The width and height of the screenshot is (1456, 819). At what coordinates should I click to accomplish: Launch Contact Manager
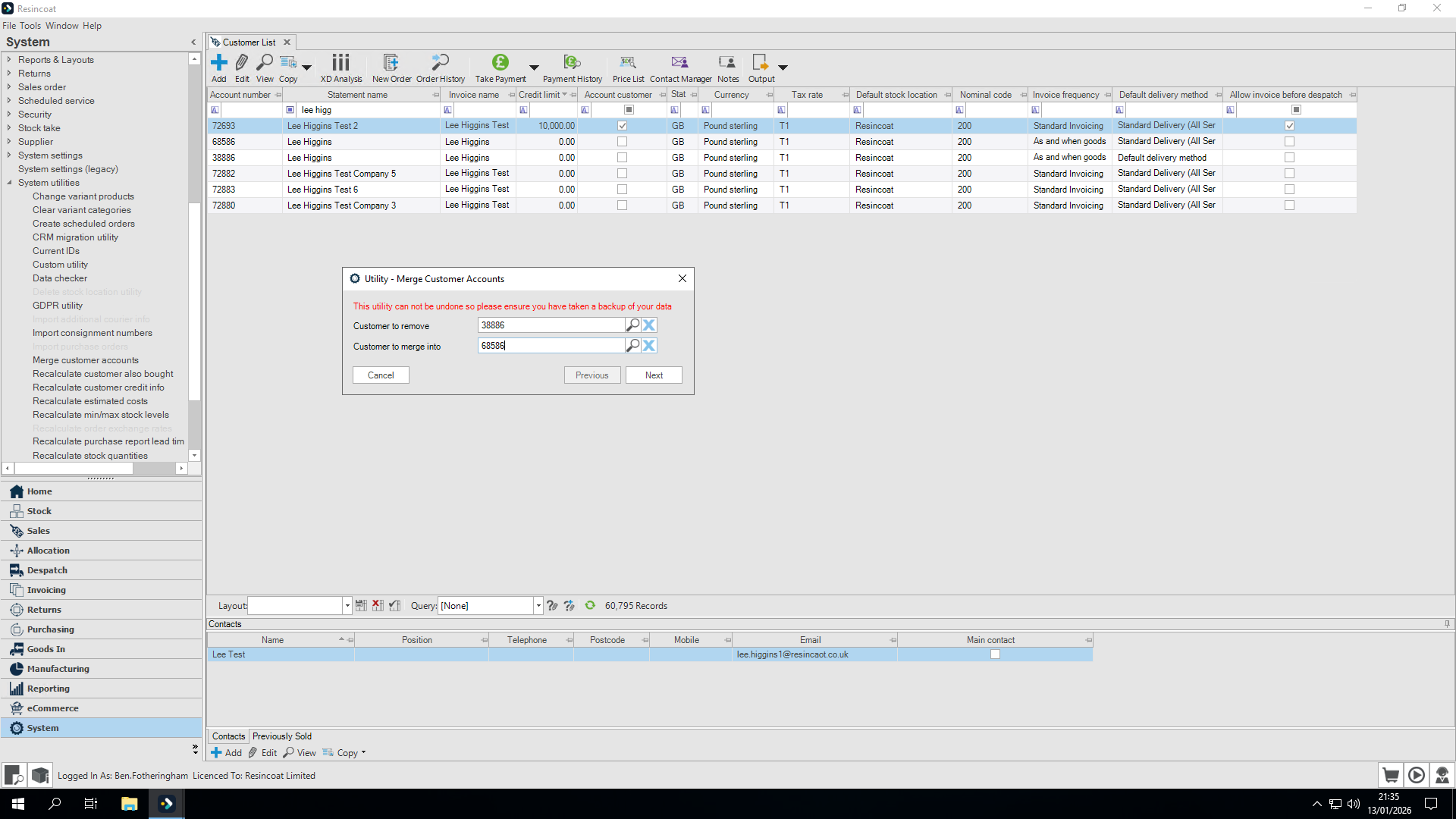(x=679, y=67)
